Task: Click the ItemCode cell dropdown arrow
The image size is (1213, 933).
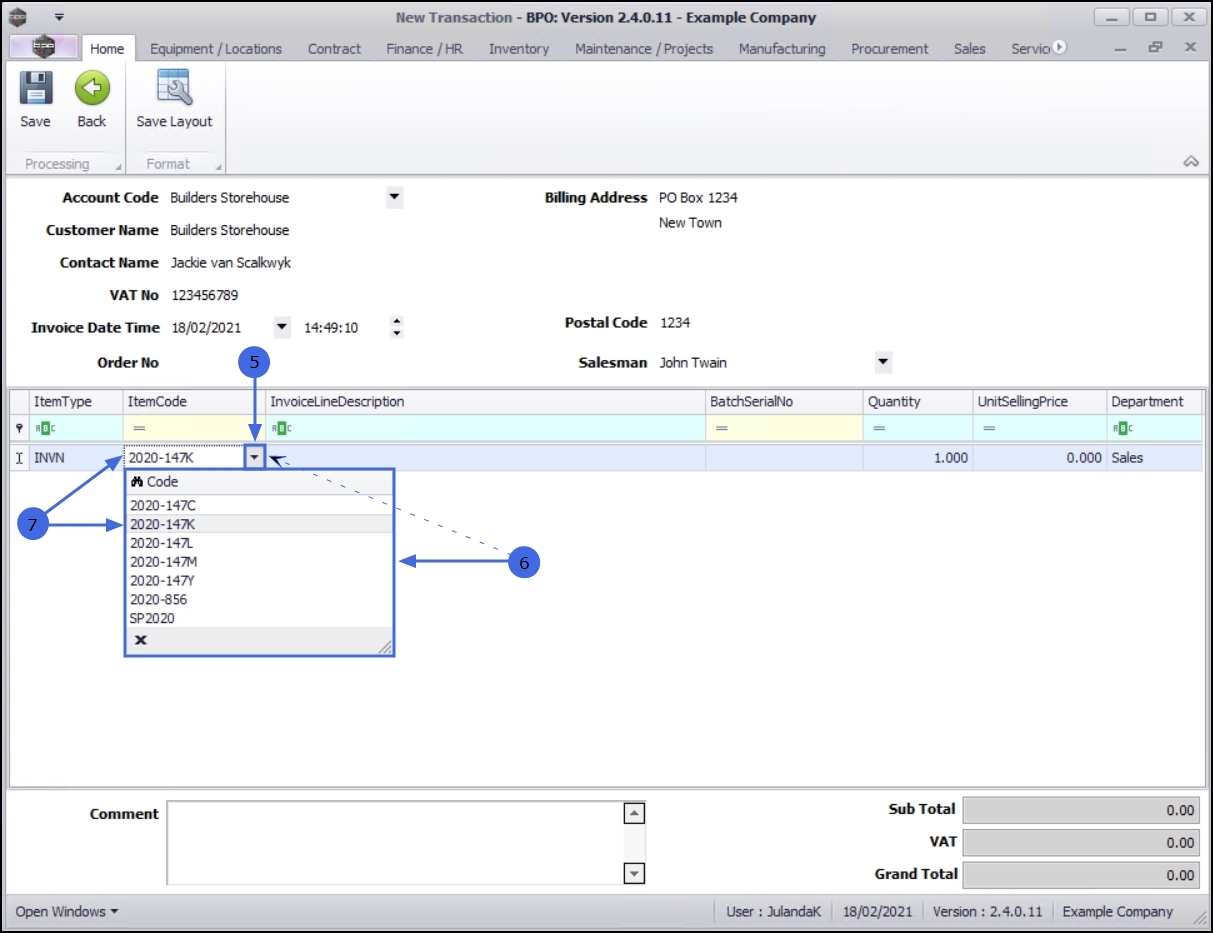Action: (x=256, y=458)
